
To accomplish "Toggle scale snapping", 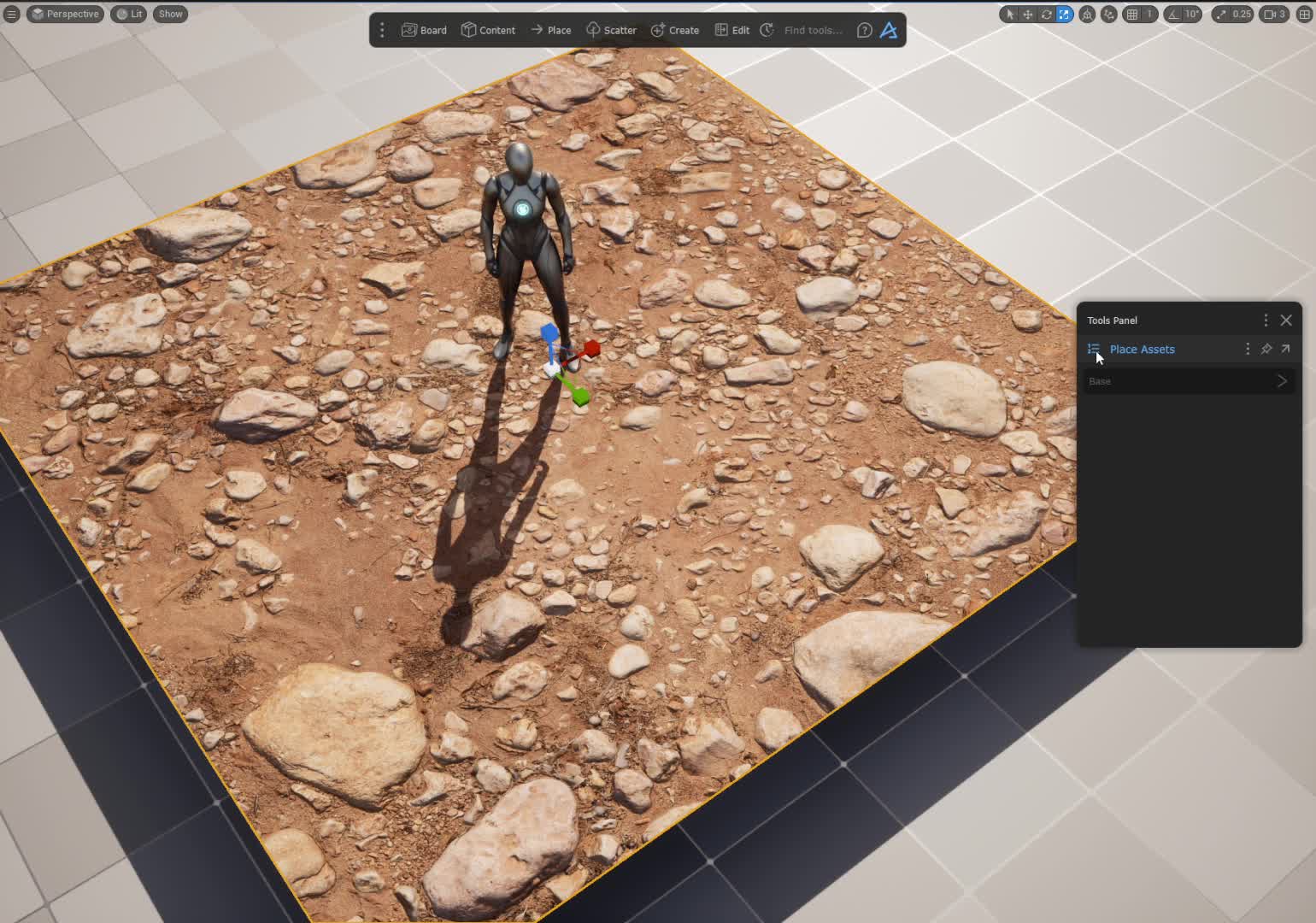I will coord(1220,14).
